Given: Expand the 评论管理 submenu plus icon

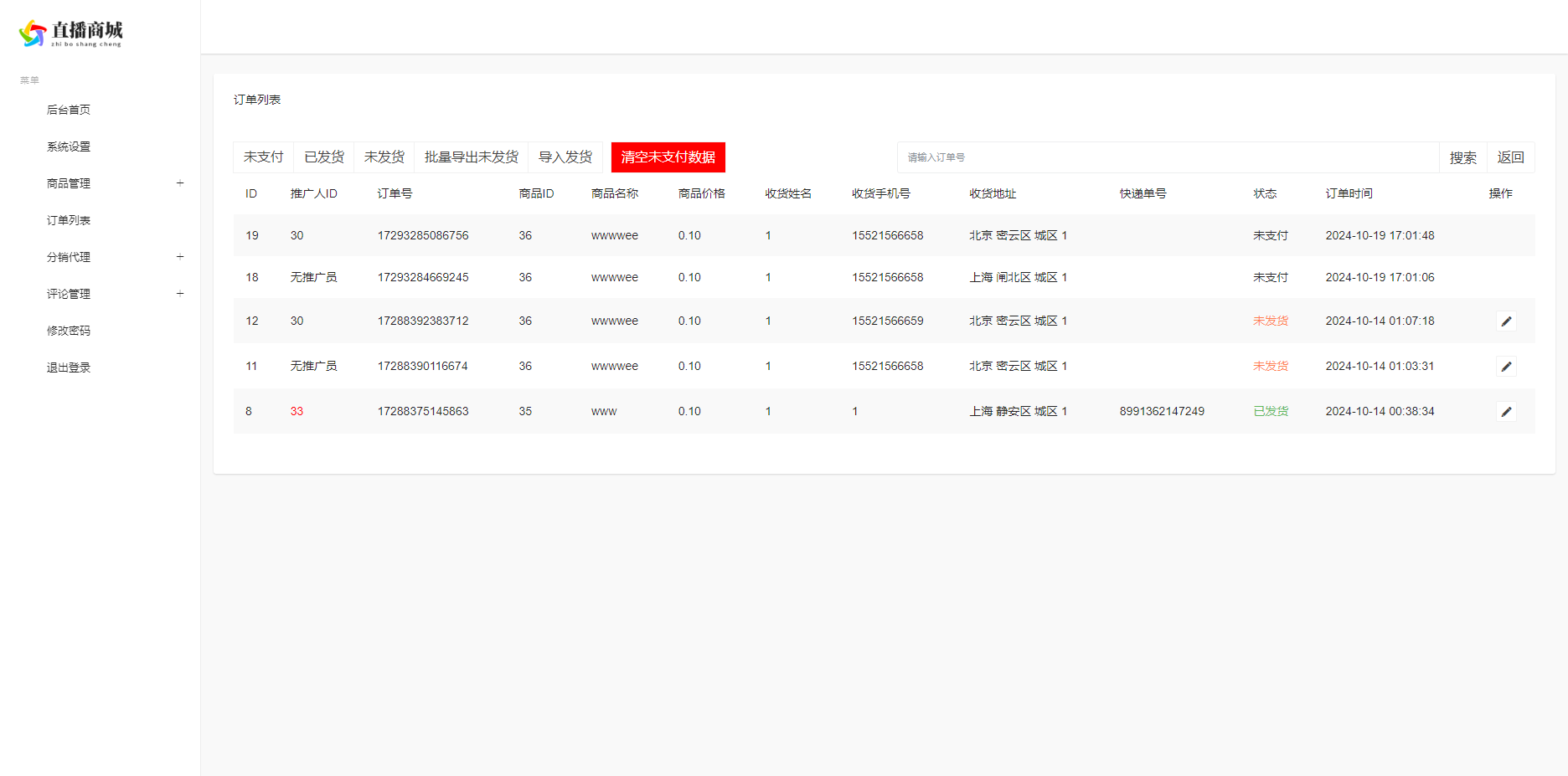Looking at the screenshot, I should [180, 294].
